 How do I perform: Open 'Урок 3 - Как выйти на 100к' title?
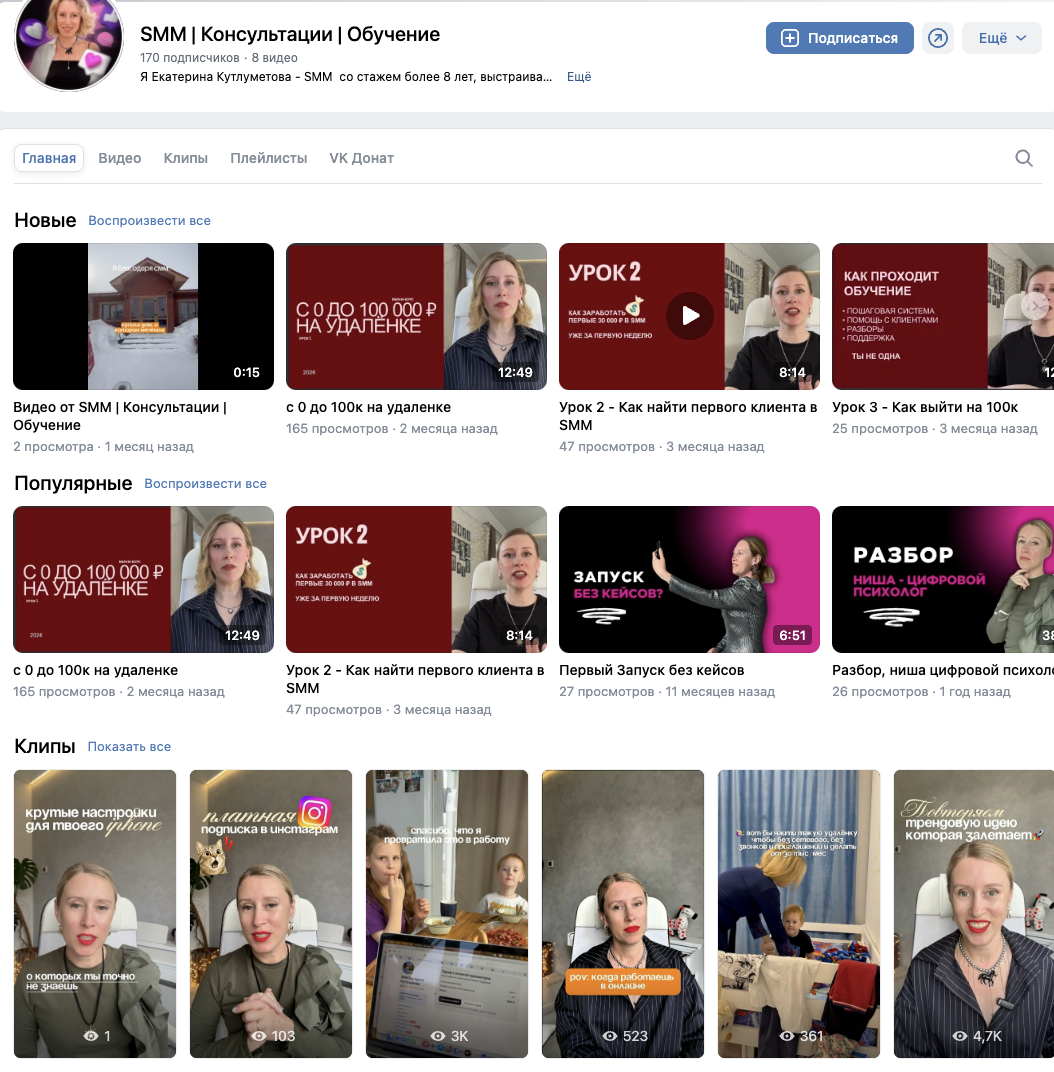(925, 407)
